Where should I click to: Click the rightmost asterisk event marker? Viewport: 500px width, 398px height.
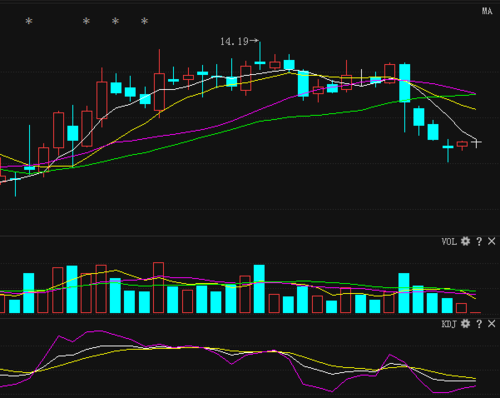(144, 21)
